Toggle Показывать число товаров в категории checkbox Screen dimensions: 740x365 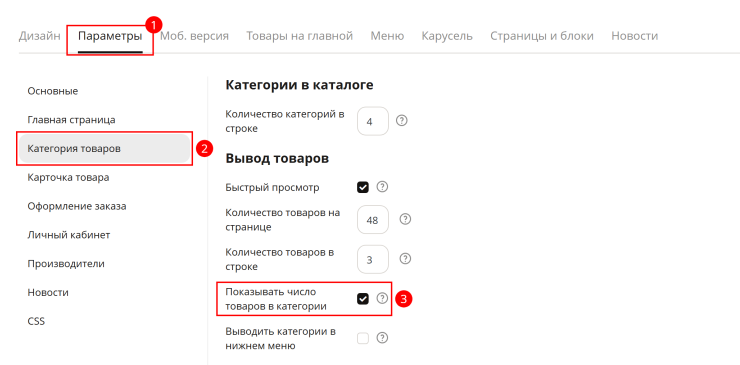click(363, 299)
